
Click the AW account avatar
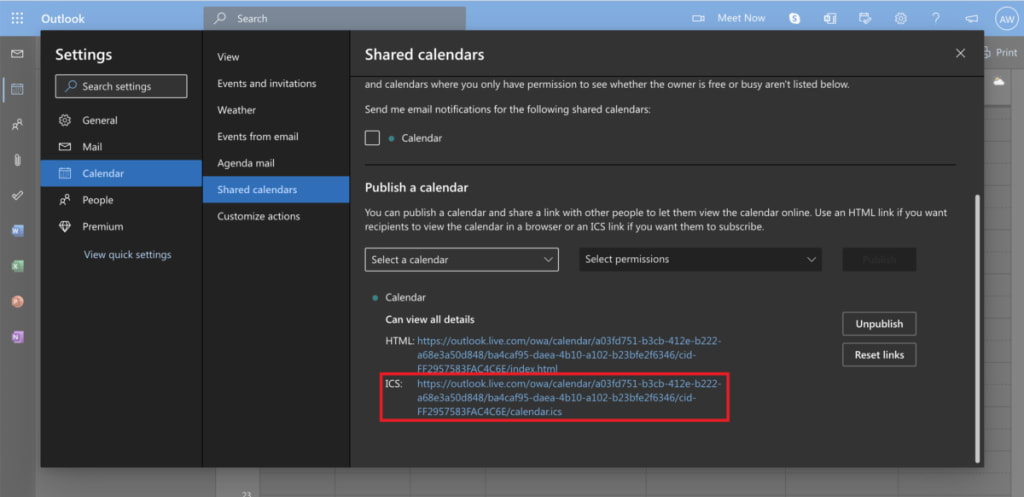[1006, 19]
